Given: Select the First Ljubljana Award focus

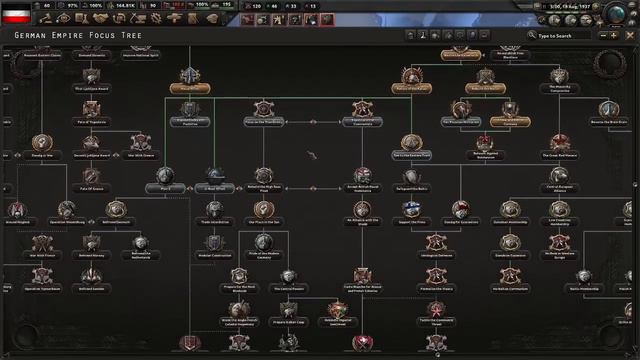Looking at the screenshot, I should [91, 80].
